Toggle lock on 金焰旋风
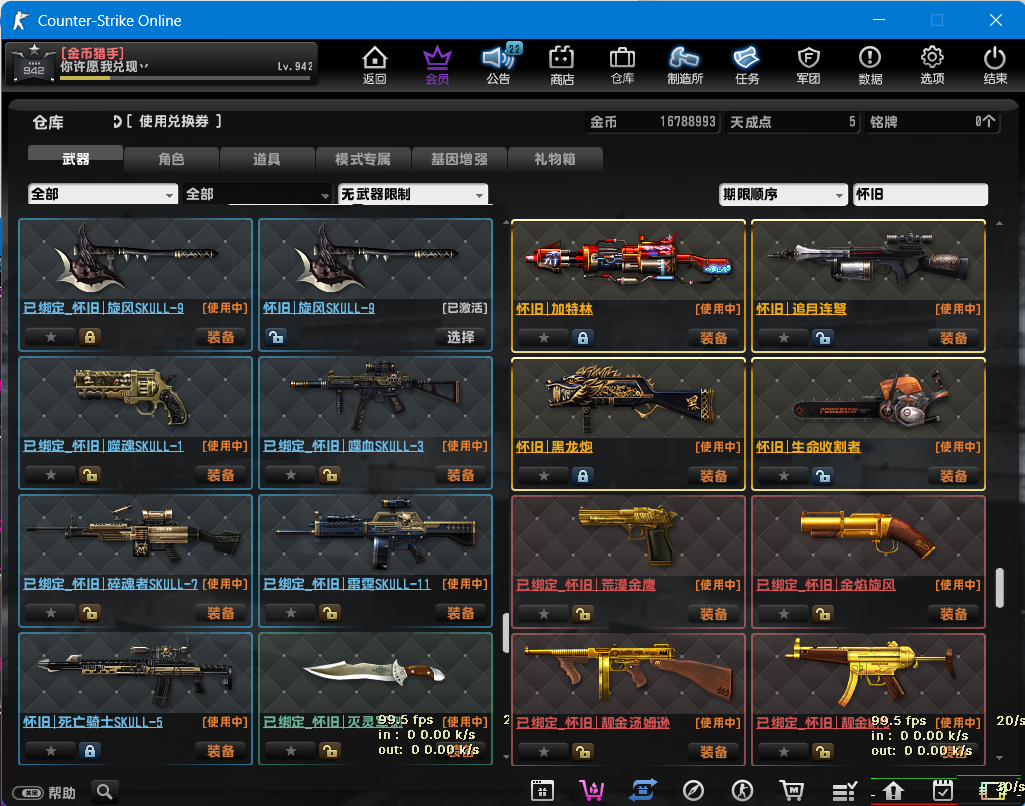 tap(822, 614)
